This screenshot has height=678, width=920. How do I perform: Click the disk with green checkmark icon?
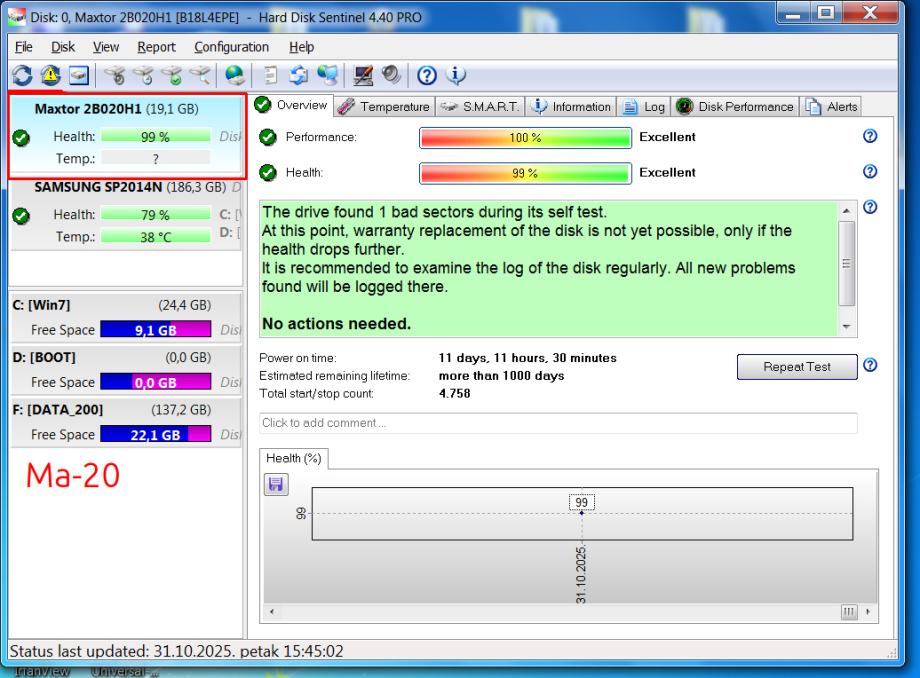coord(172,75)
